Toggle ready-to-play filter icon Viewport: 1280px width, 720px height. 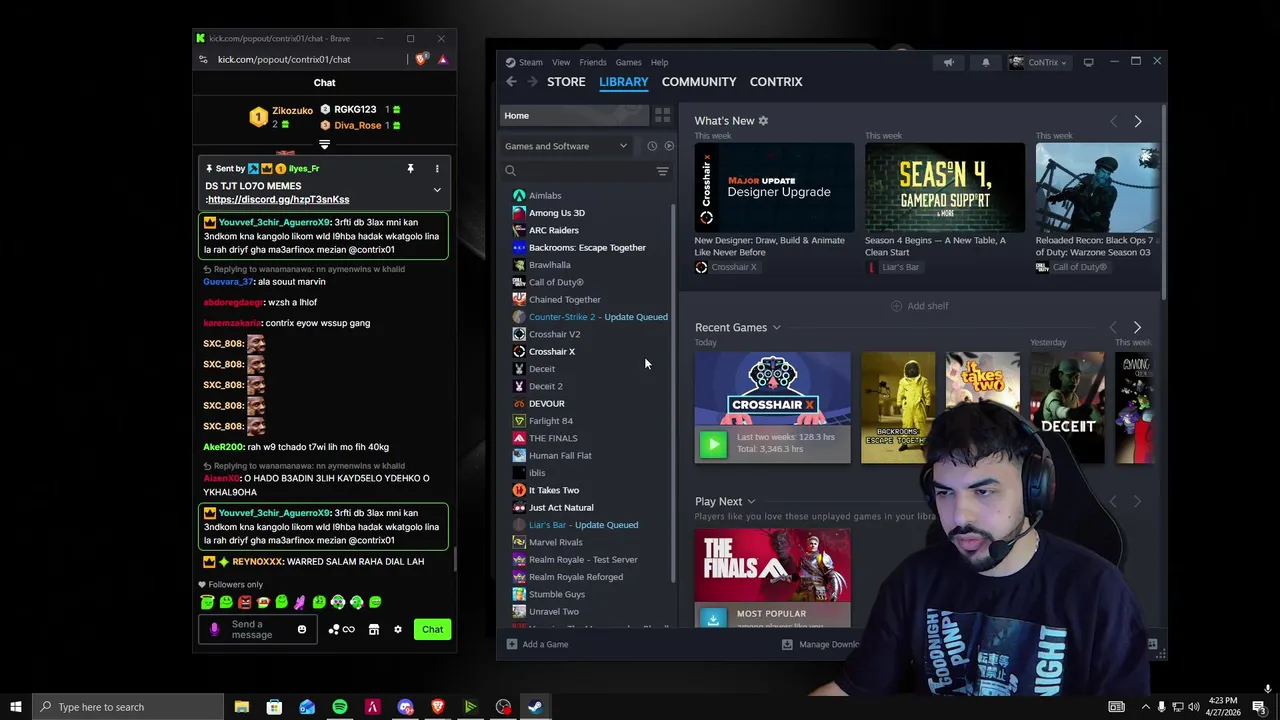669,146
